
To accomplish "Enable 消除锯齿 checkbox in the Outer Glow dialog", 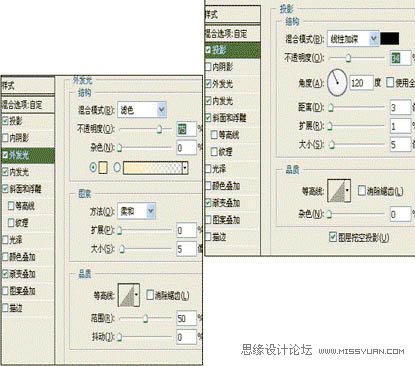I will tap(150, 295).
